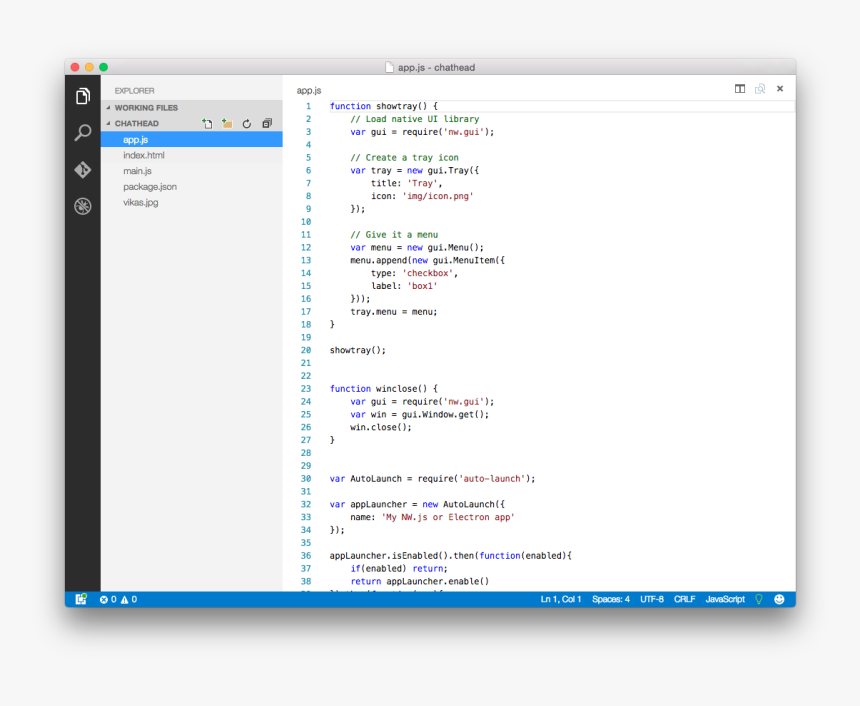This screenshot has height=706, width=860.
Task: Create a new file in CHATHEAD folder
Action: [207, 124]
